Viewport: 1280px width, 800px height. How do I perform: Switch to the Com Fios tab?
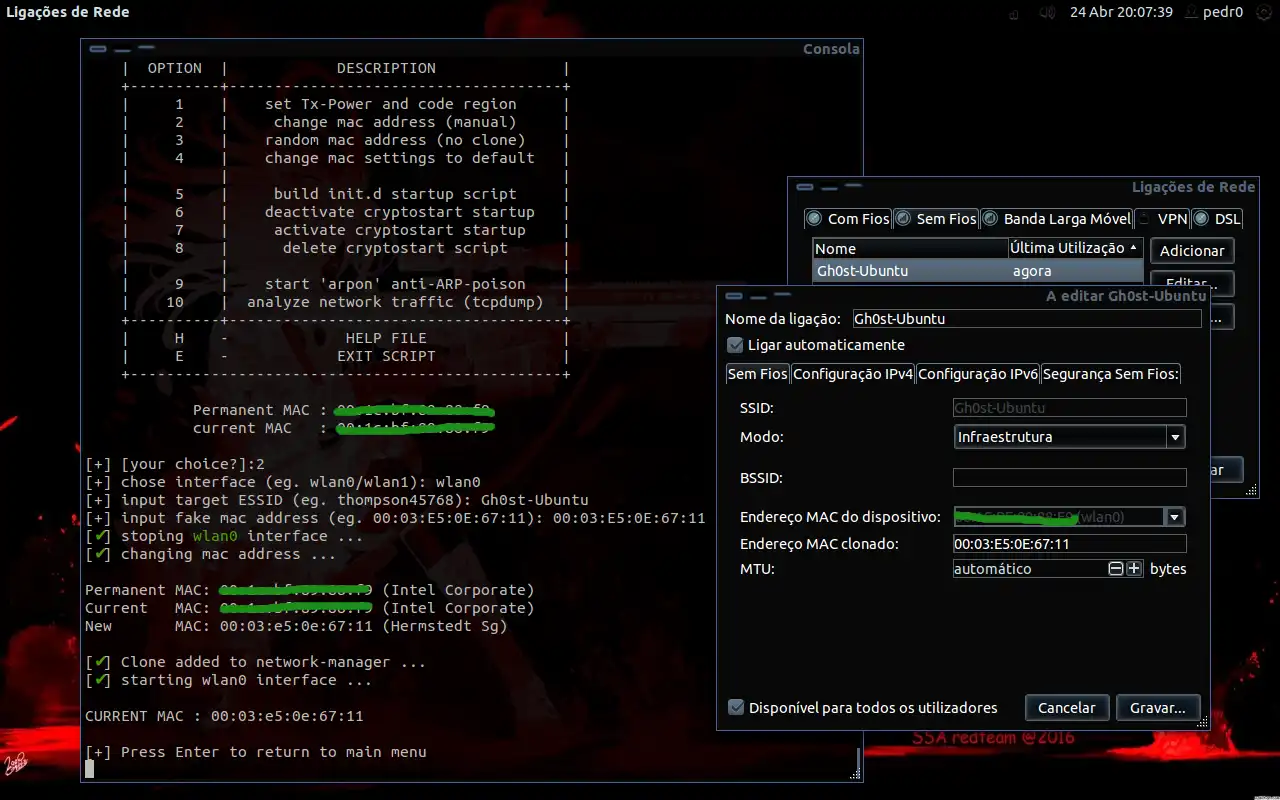(847, 218)
